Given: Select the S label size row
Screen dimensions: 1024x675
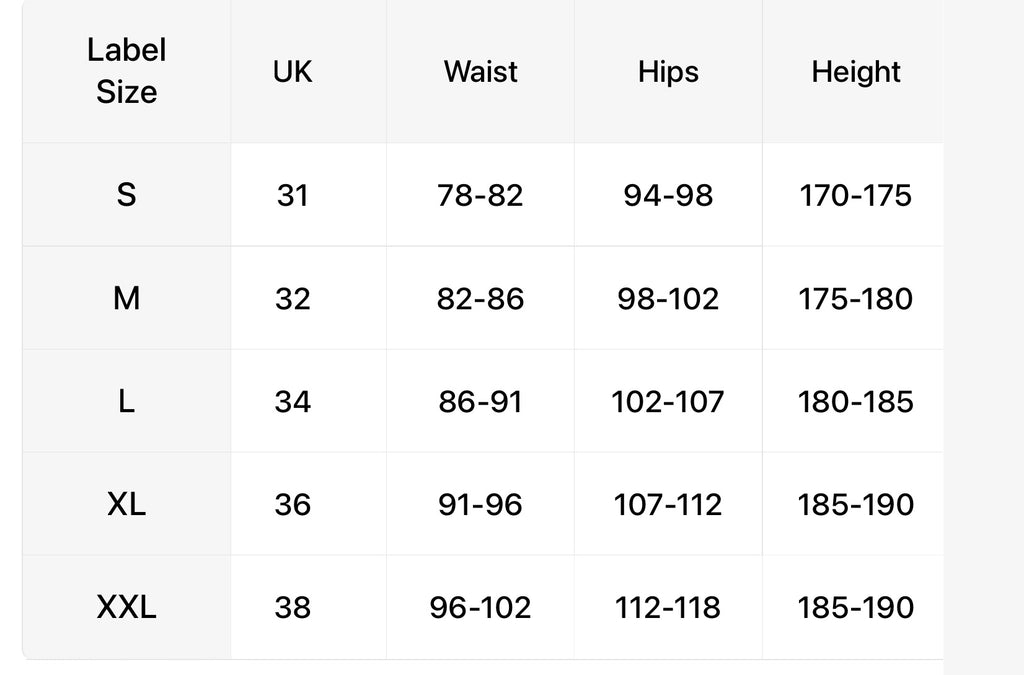Looking at the screenshot, I should click(x=483, y=195).
